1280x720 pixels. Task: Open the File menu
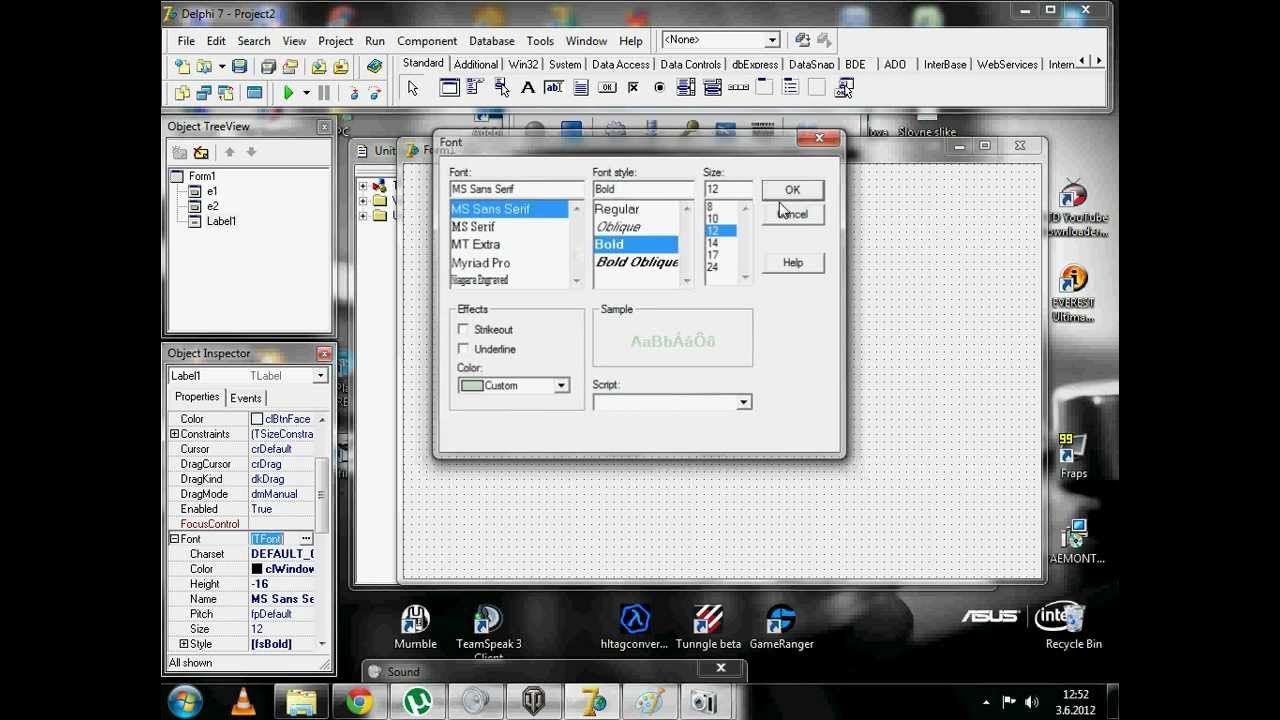pos(186,41)
